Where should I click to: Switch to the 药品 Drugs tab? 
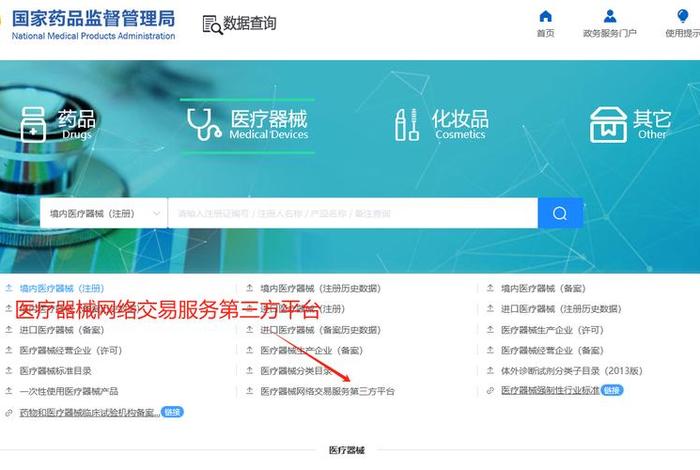pyautogui.click(x=58, y=125)
